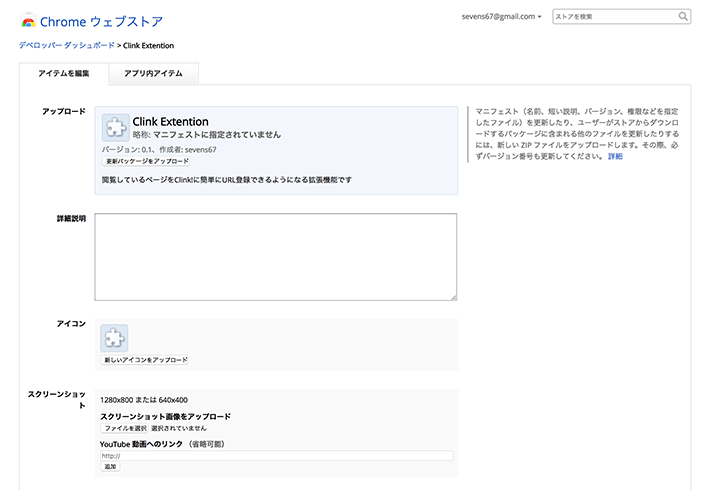
Task: Click the 新しいアイコンをアップロード button
Action: pyautogui.click(x=144, y=360)
